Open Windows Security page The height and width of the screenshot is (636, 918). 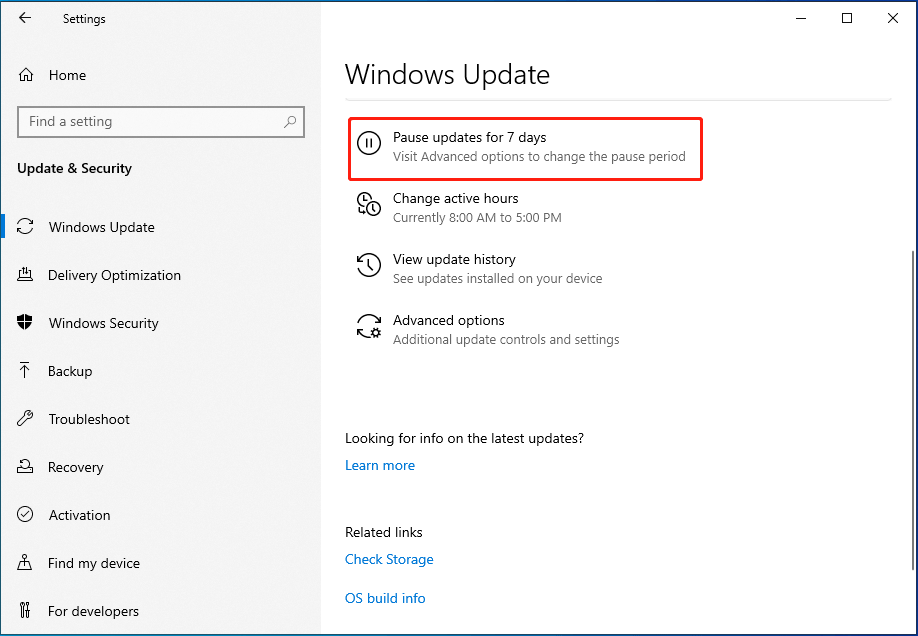[x=104, y=323]
